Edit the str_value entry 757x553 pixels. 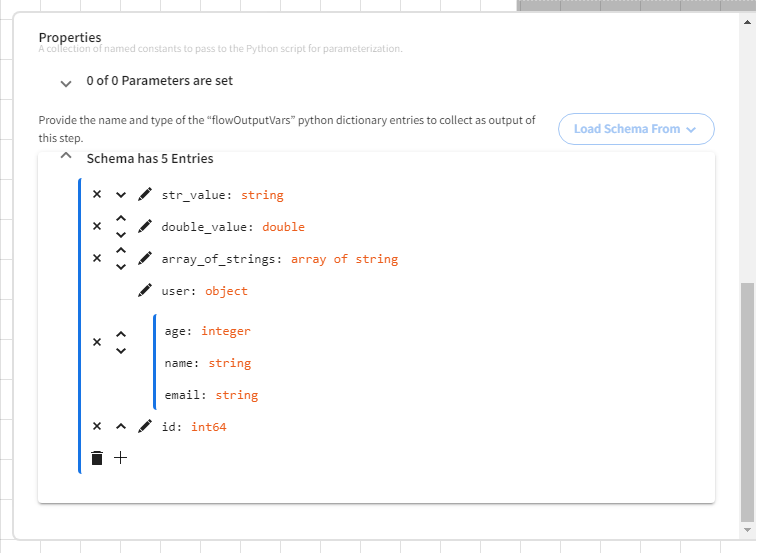coord(145,194)
